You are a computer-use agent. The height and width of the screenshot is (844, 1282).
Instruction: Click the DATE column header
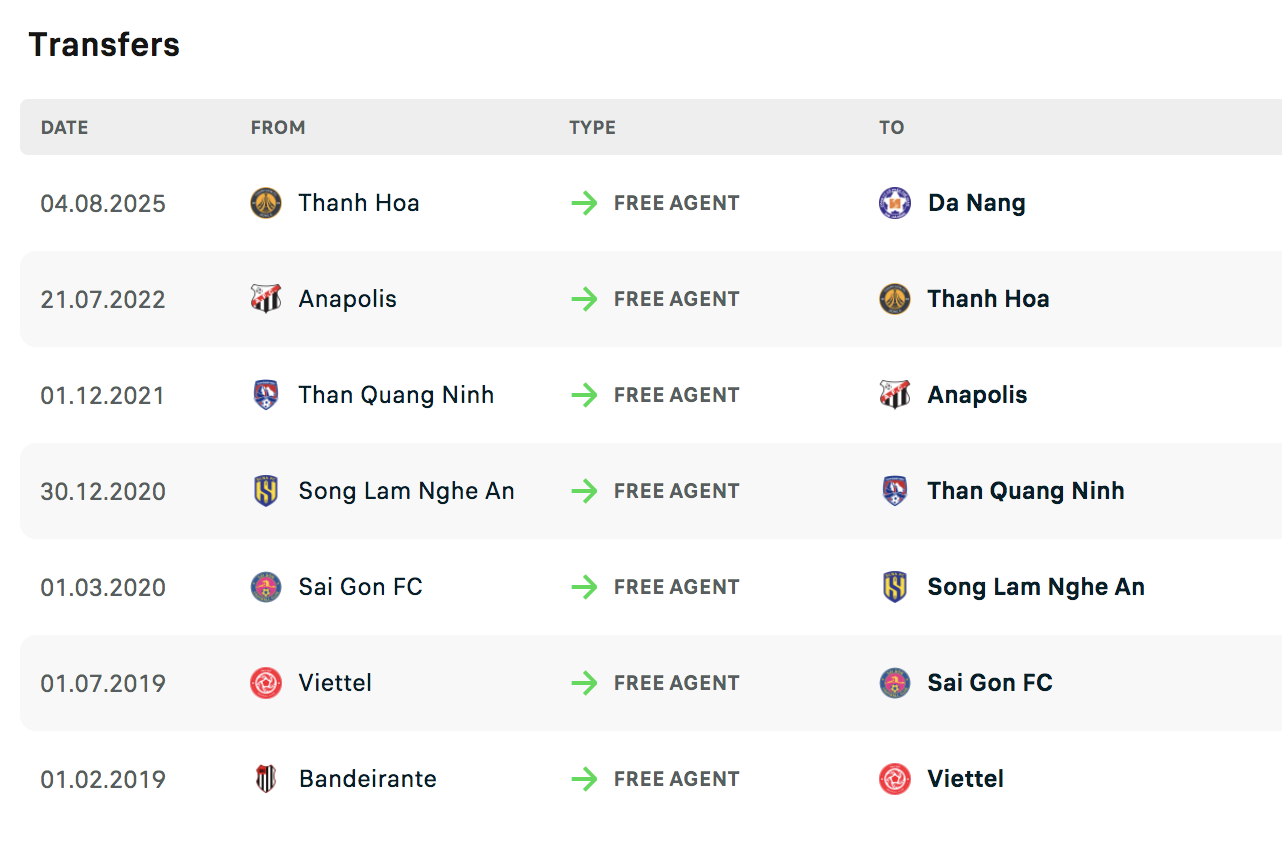(64, 127)
